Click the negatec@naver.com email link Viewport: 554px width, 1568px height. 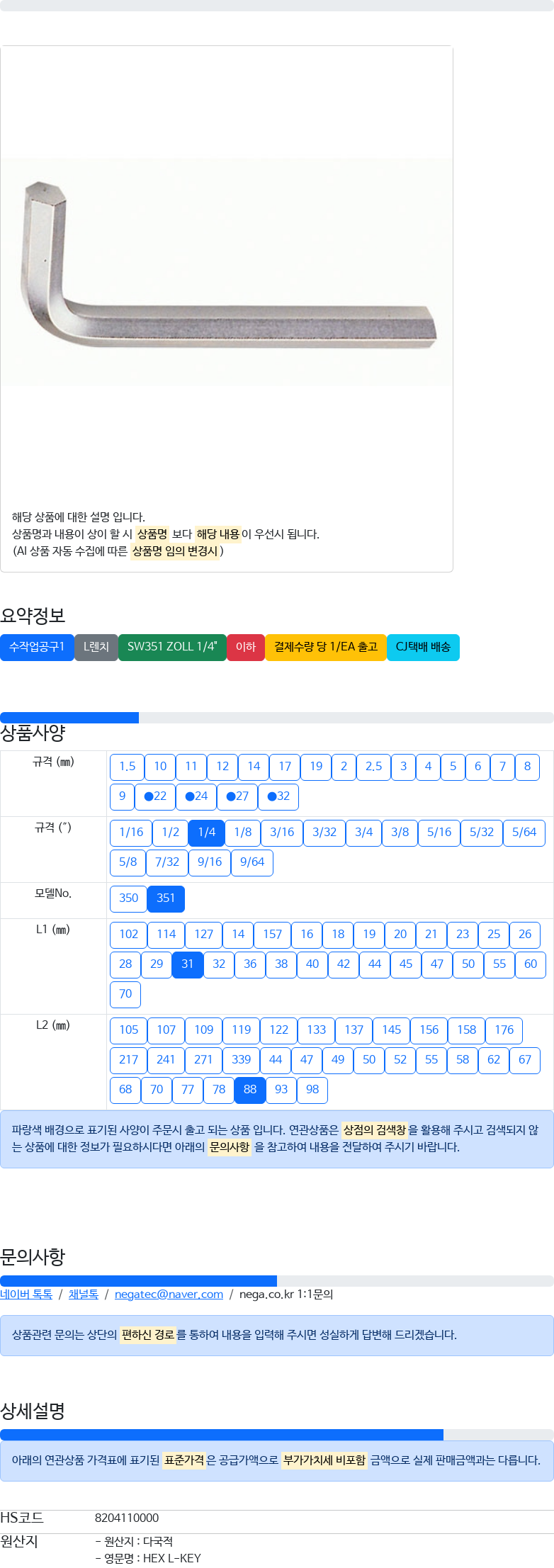coord(169,1294)
